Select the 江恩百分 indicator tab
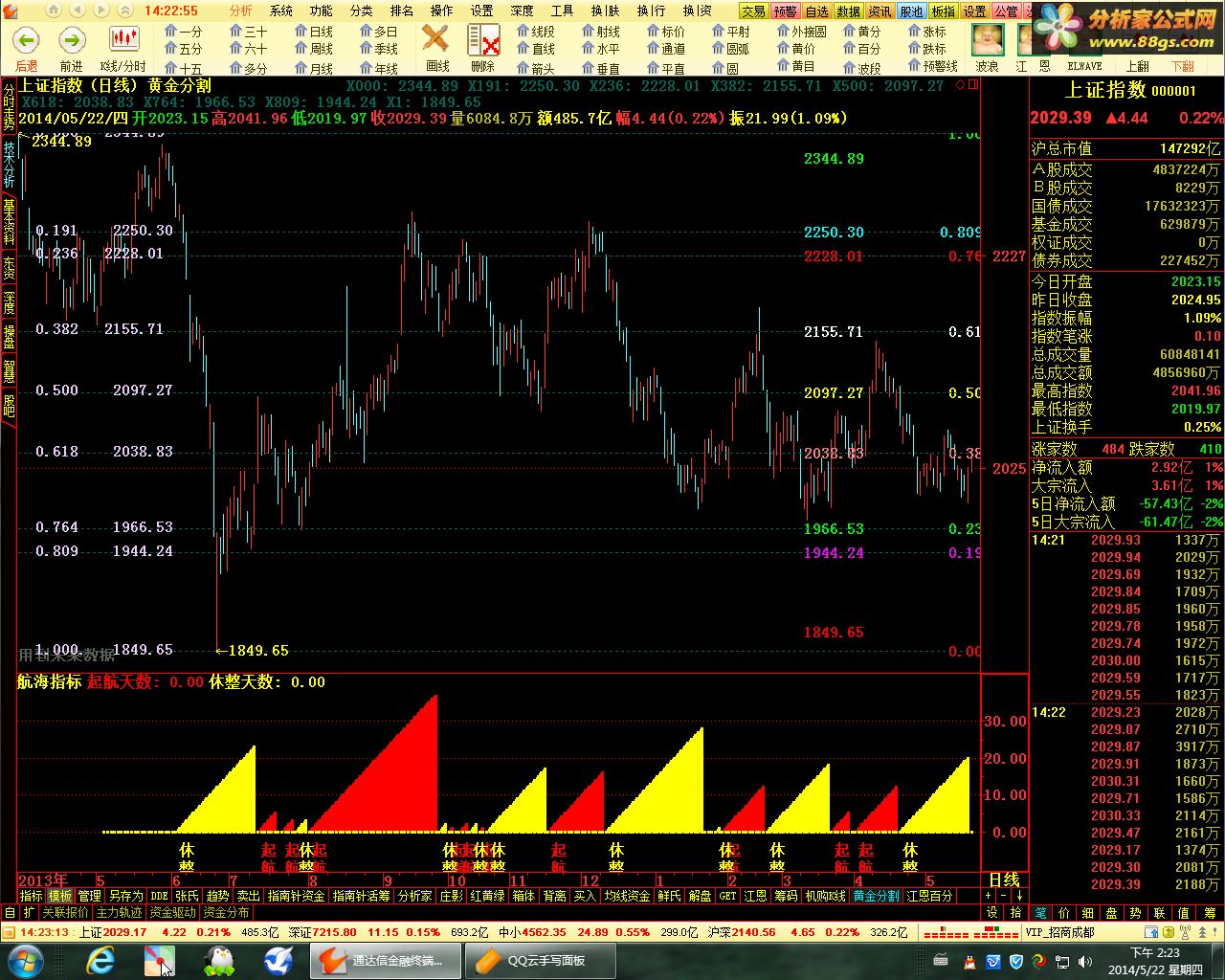1225x980 pixels. pyautogui.click(x=929, y=897)
